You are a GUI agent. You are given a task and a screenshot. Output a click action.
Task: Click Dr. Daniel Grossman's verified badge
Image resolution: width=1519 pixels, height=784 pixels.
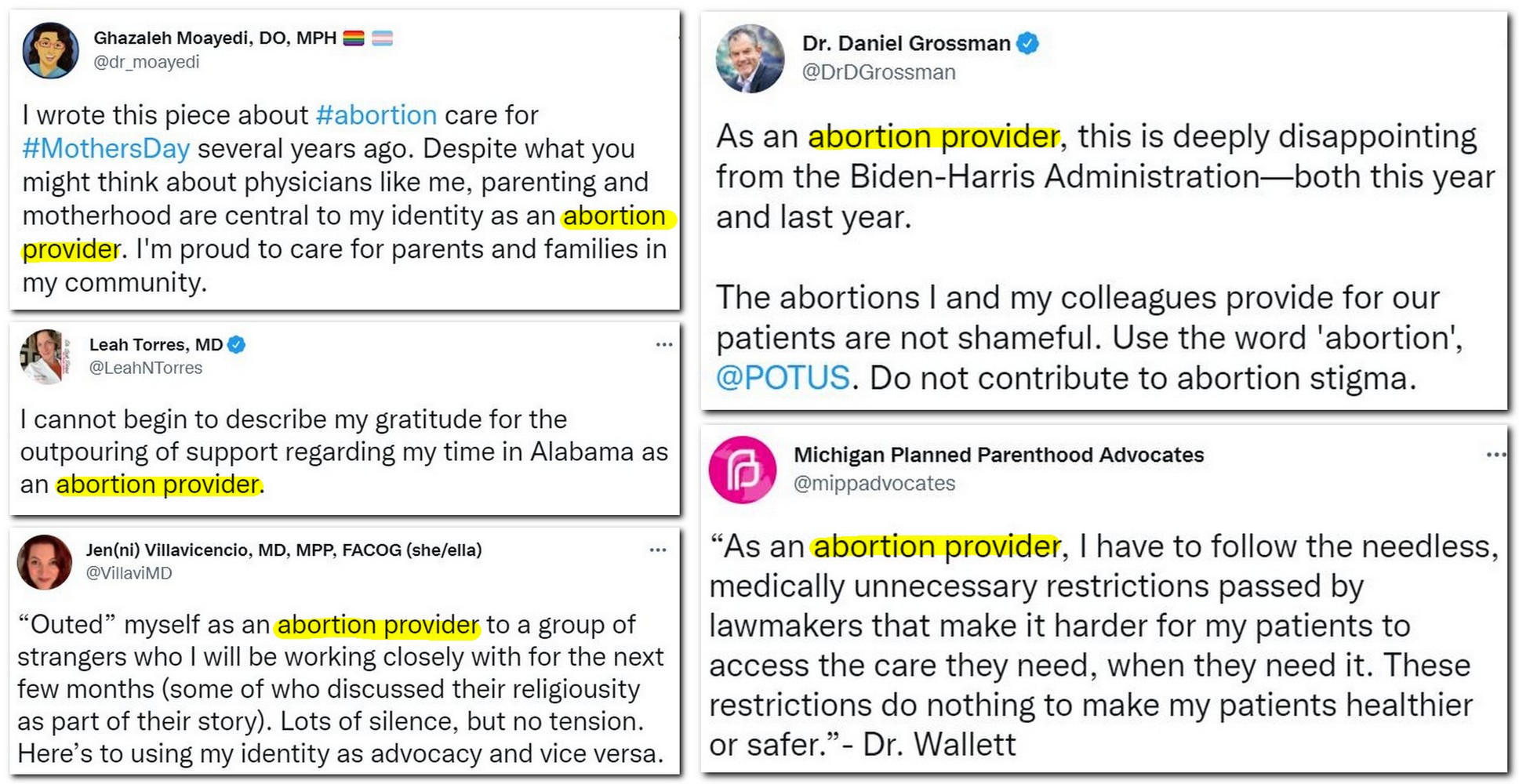tap(1028, 43)
